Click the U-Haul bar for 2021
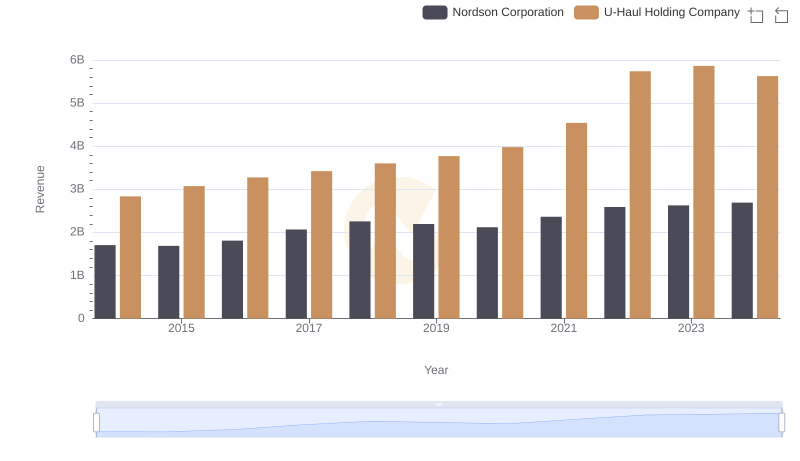This screenshot has height=461, width=800. point(577,221)
